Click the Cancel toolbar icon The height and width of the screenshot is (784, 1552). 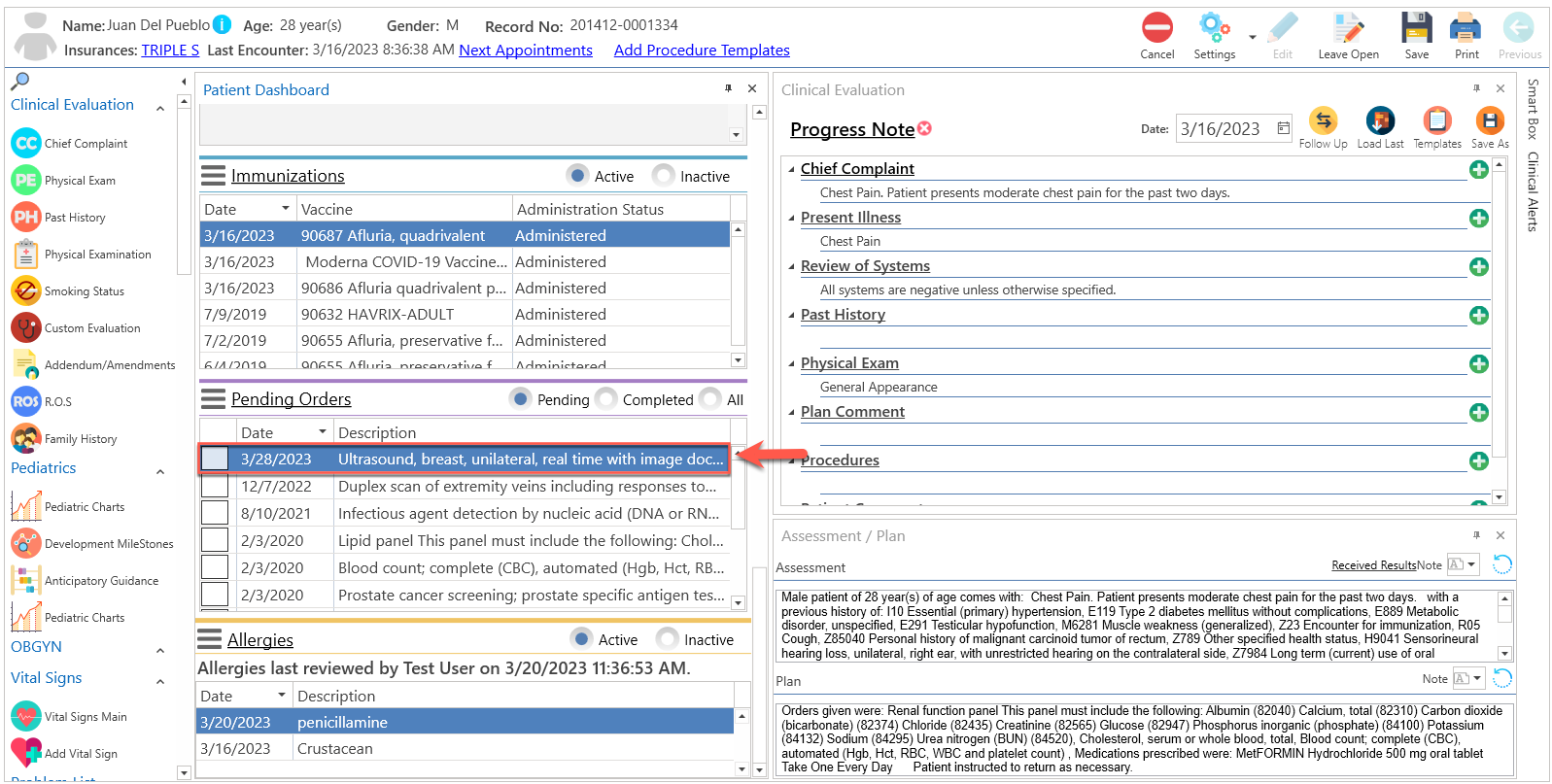click(x=1156, y=28)
